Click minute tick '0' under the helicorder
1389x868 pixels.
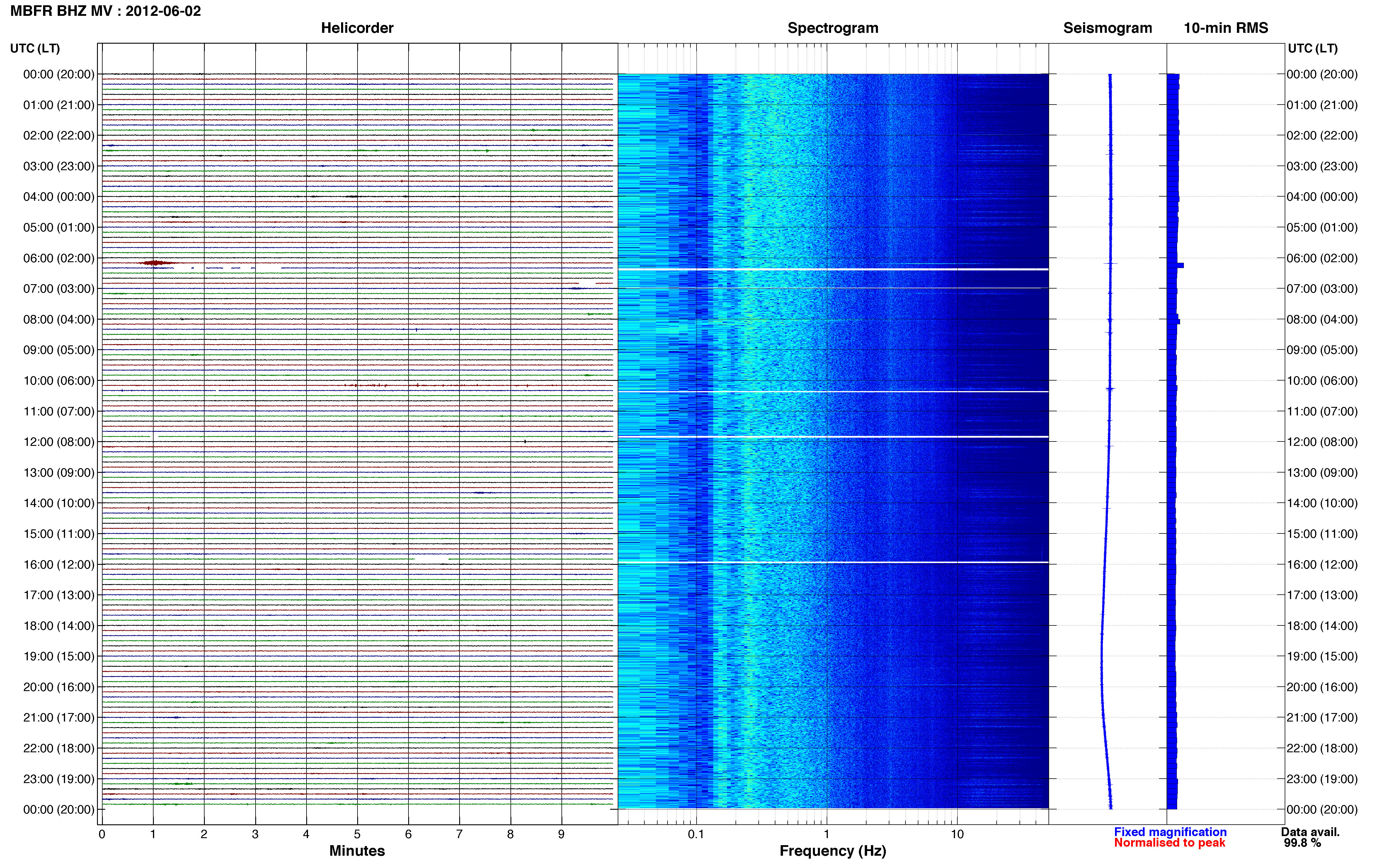point(102,834)
